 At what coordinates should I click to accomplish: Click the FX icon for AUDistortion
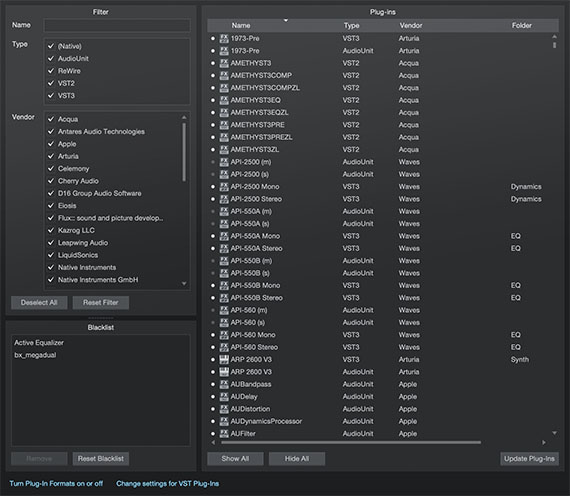pyautogui.click(x=224, y=409)
